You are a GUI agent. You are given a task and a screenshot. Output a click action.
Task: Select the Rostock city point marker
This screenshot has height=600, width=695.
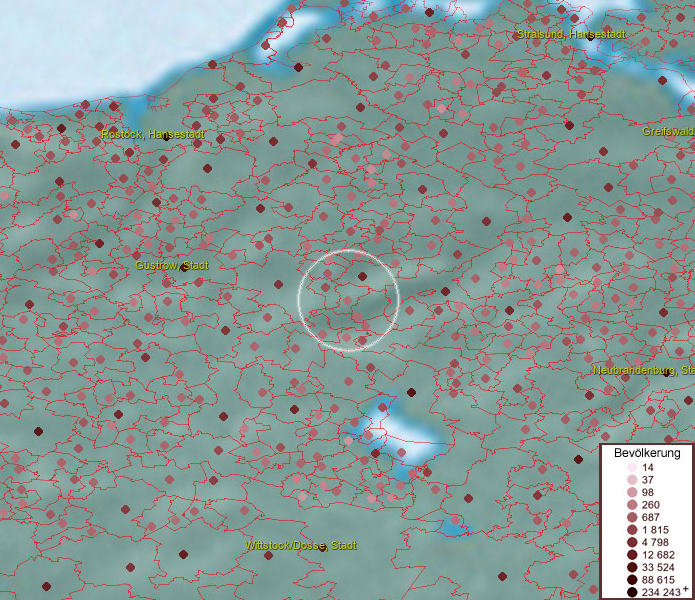click(166, 137)
